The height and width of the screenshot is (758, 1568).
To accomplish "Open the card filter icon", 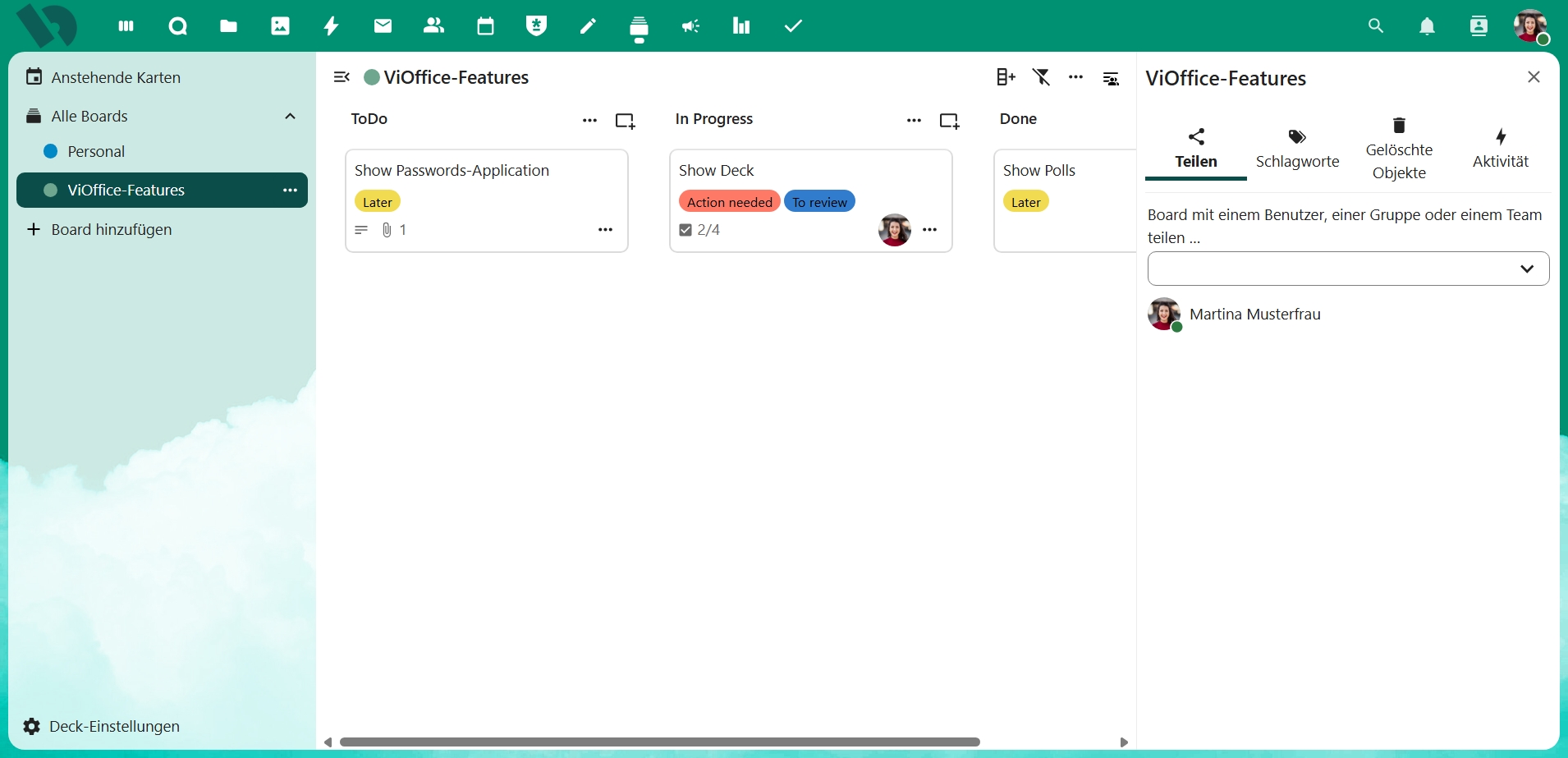I will pos(1042,77).
